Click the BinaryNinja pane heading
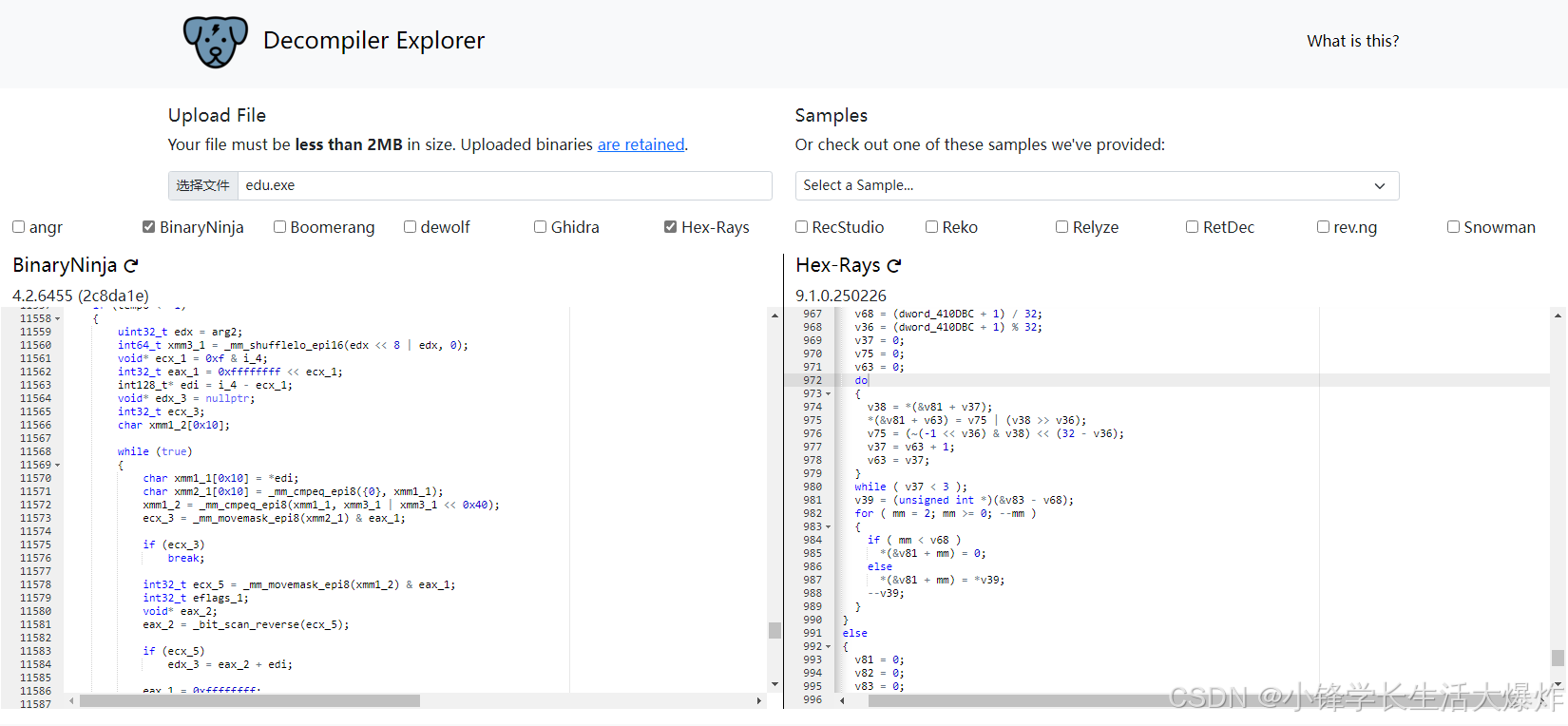Viewport: 1568px width, 726px height. tap(65, 265)
